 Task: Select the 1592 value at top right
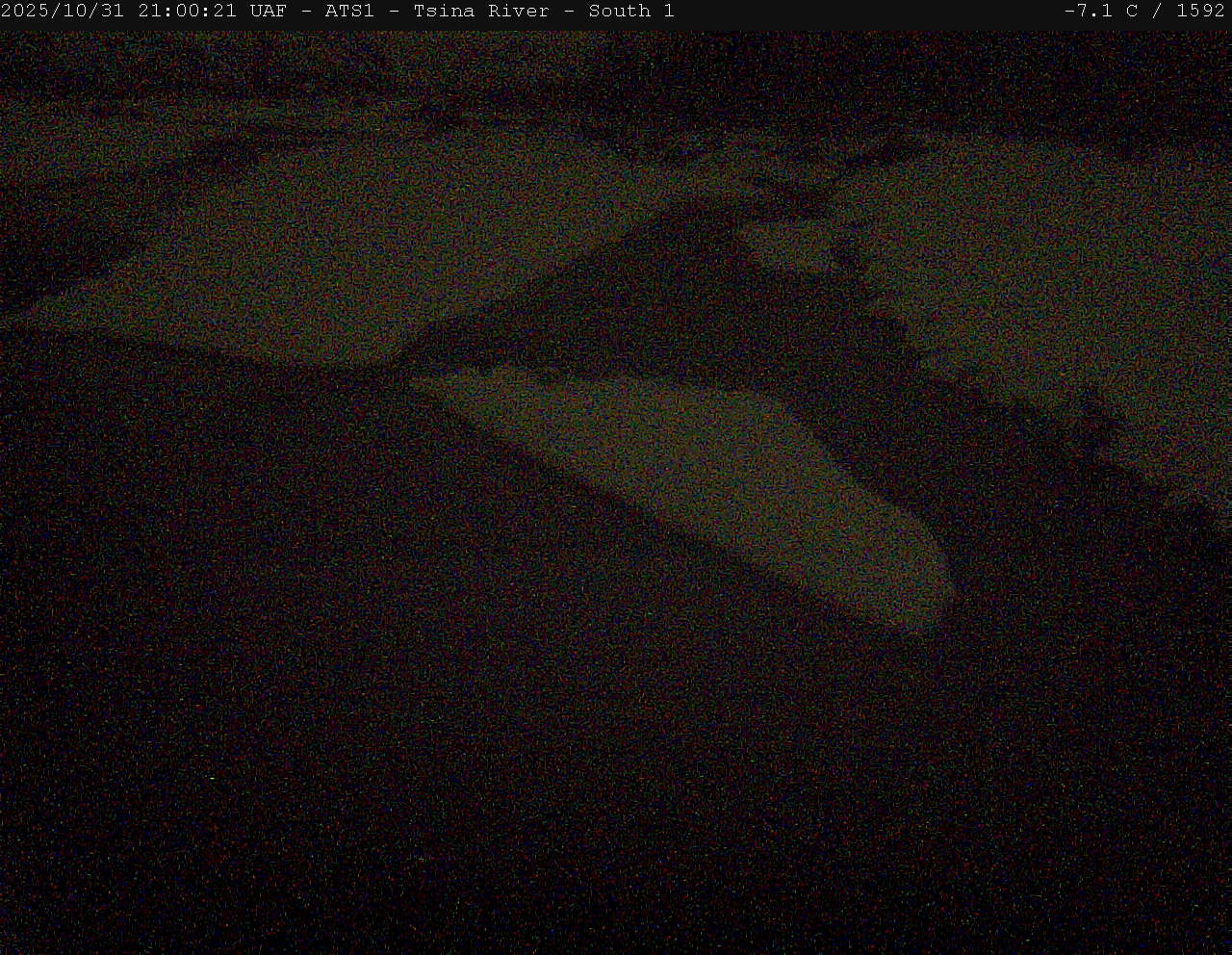tap(1200, 12)
